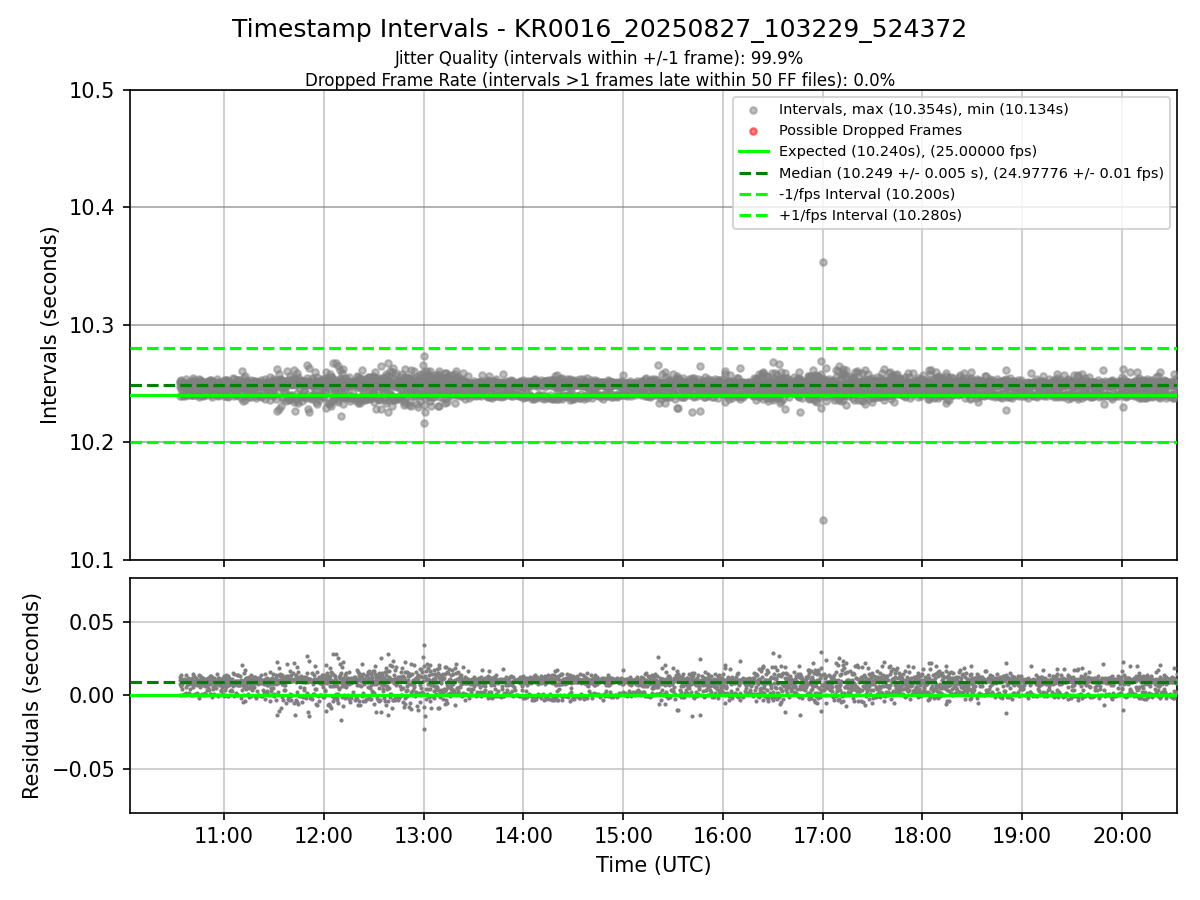Click the dashed line sample beside '-1/fps Interval' legend entry
Screen dimensions: 1200x900
[754, 194]
